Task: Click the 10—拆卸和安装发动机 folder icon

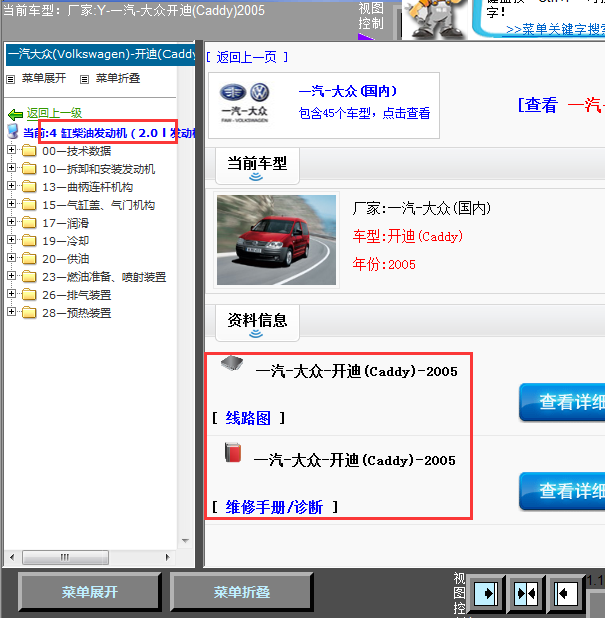Action: tap(29, 169)
